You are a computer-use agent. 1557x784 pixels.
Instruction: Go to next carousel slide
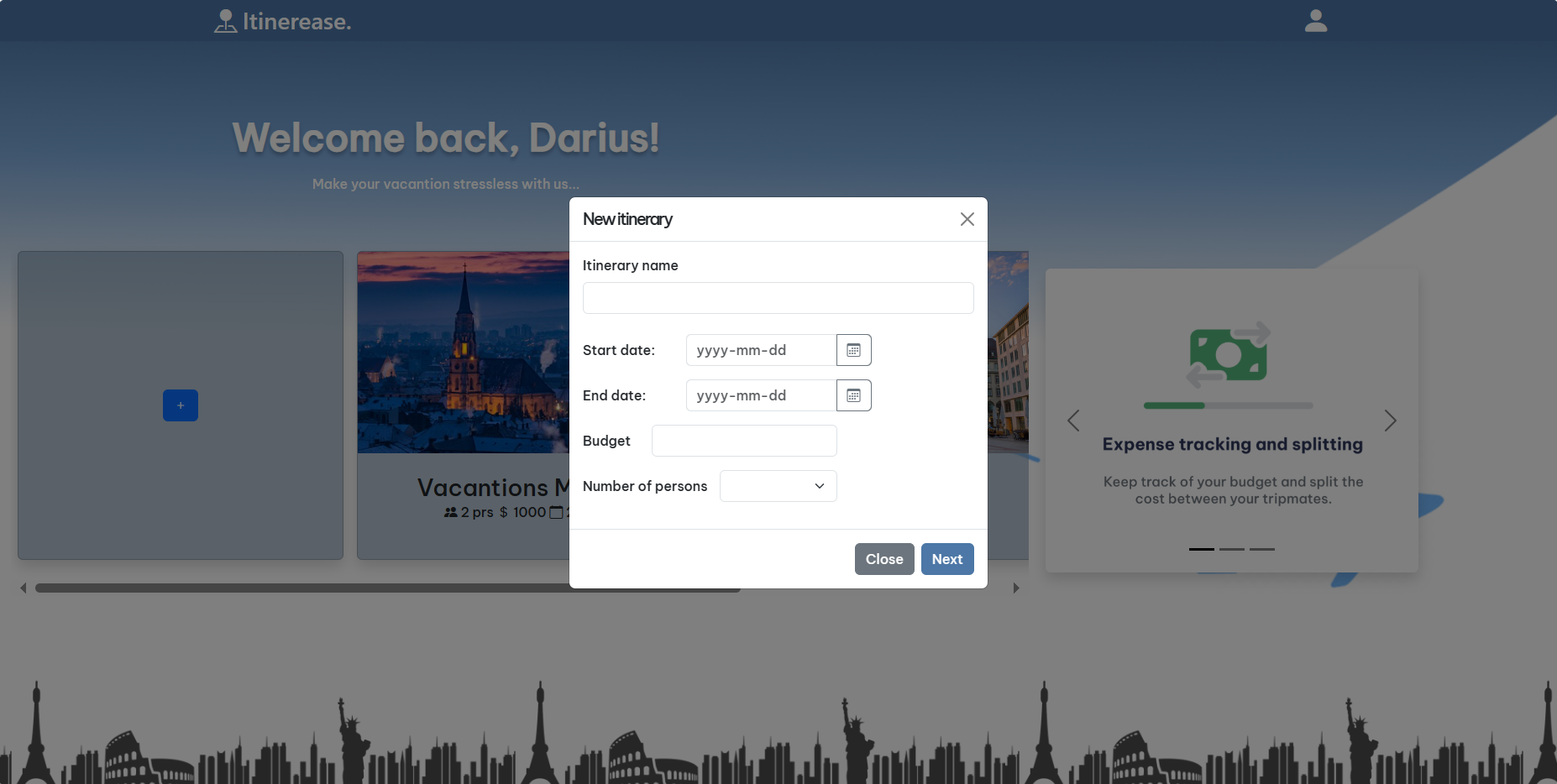tap(1390, 421)
